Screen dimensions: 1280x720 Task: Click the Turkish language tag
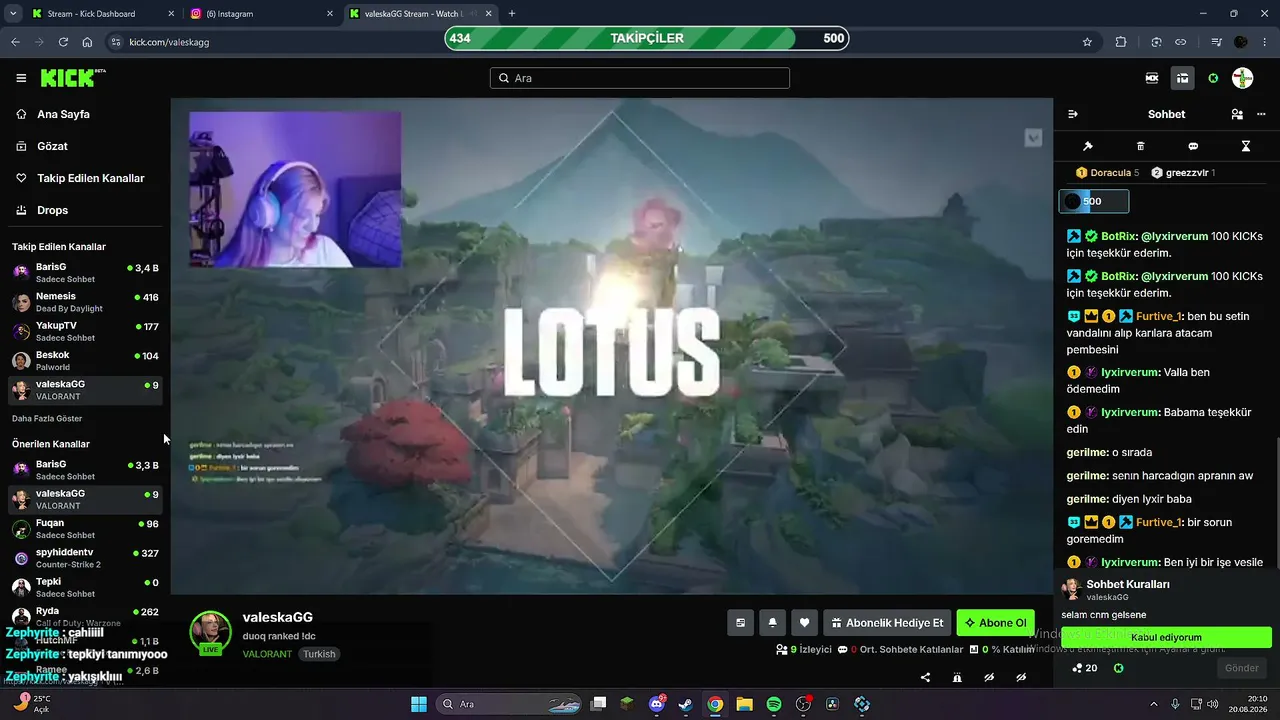[x=320, y=654]
